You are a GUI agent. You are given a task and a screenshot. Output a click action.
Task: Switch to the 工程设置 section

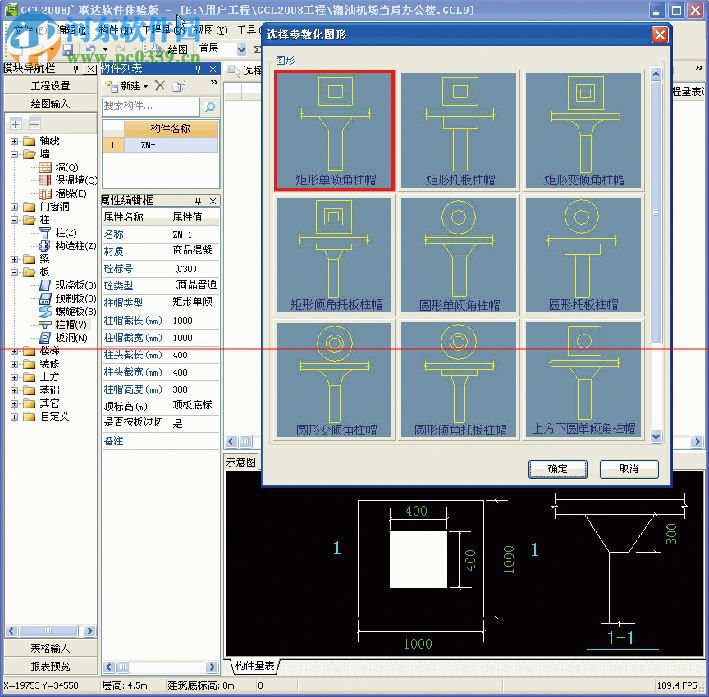pyautogui.click(x=50, y=86)
